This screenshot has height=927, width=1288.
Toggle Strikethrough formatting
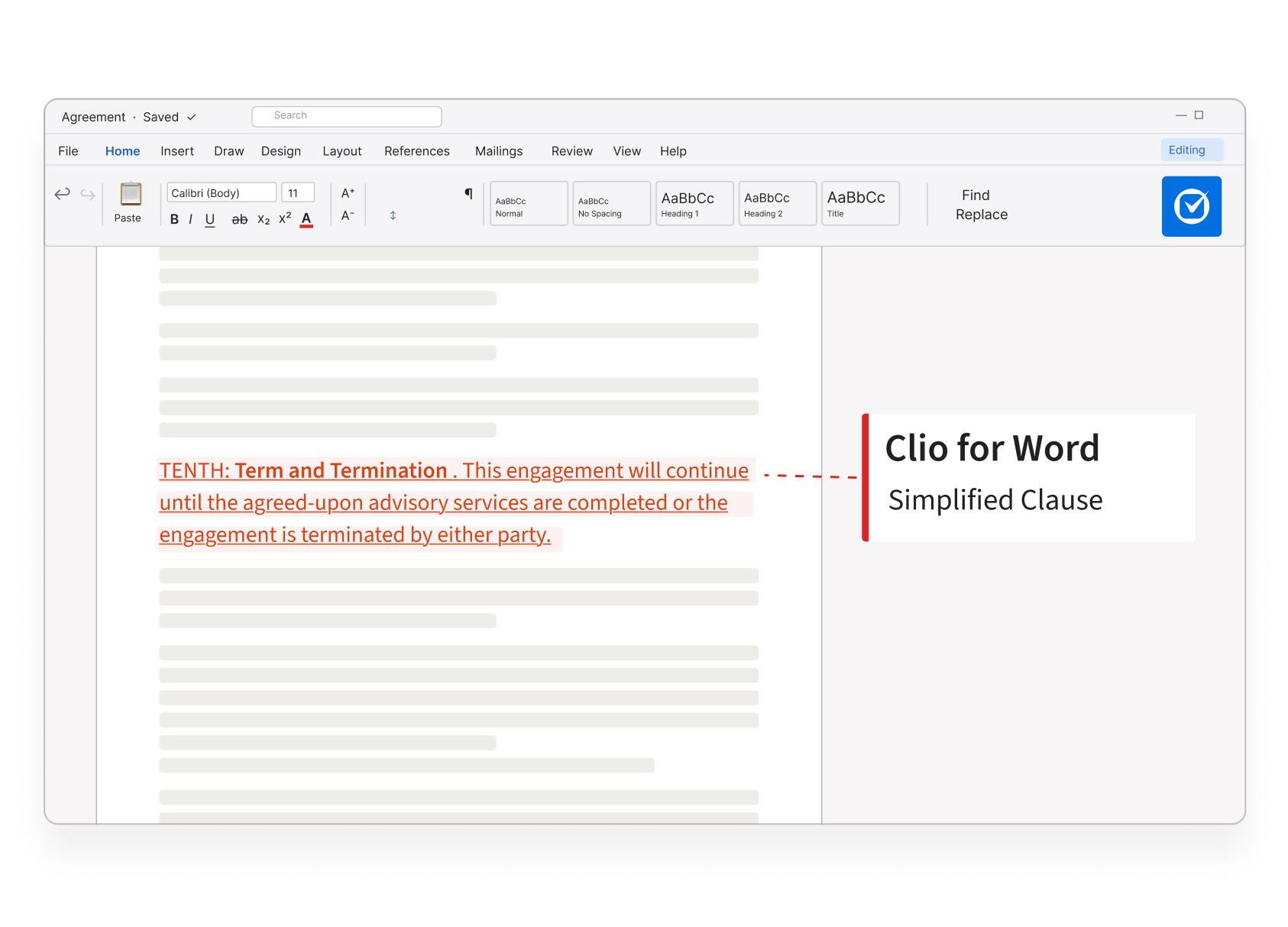tap(239, 220)
